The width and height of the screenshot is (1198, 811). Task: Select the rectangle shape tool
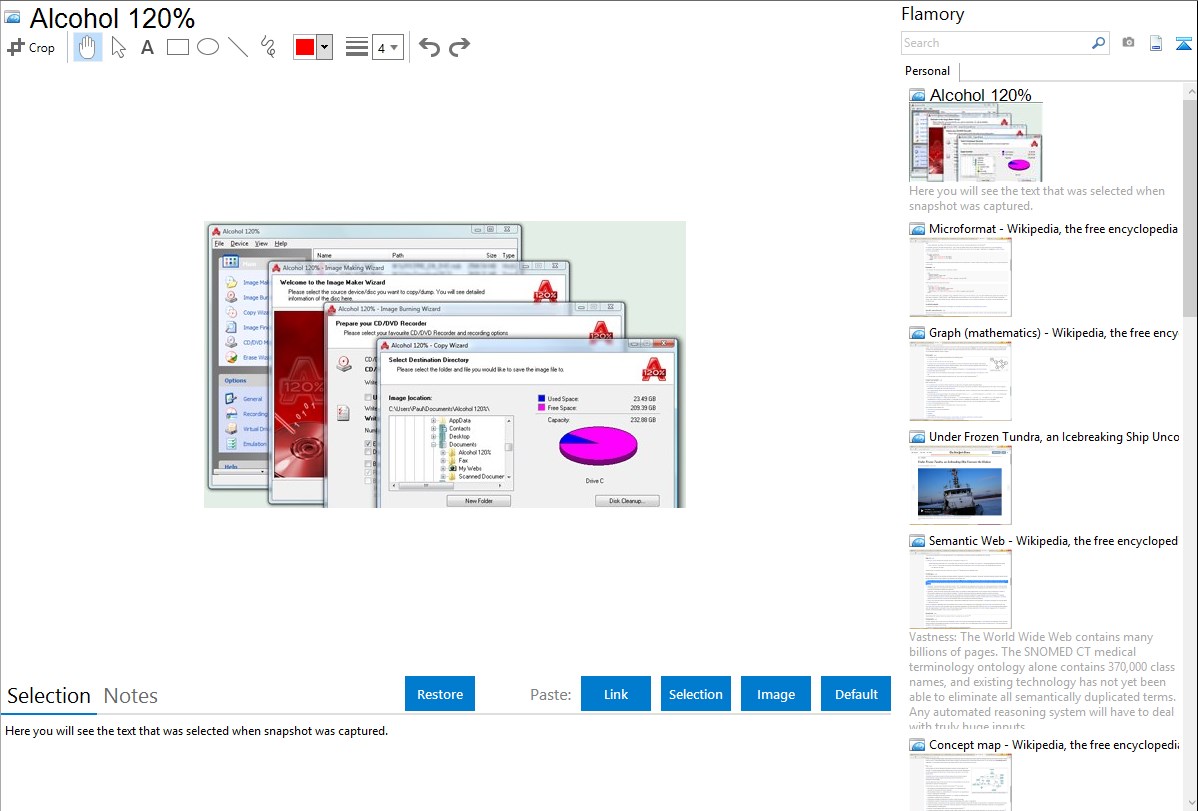(177, 47)
